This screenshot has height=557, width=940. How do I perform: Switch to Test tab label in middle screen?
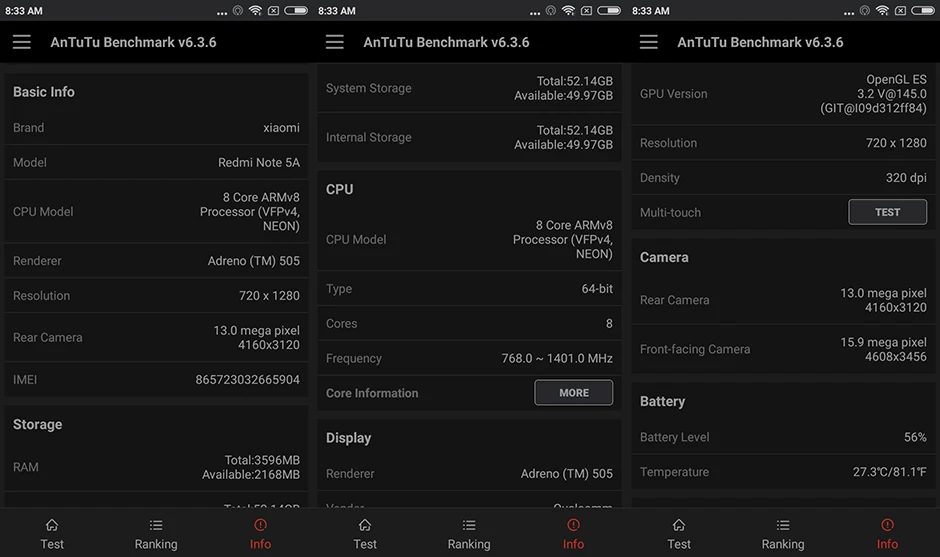(365, 544)
